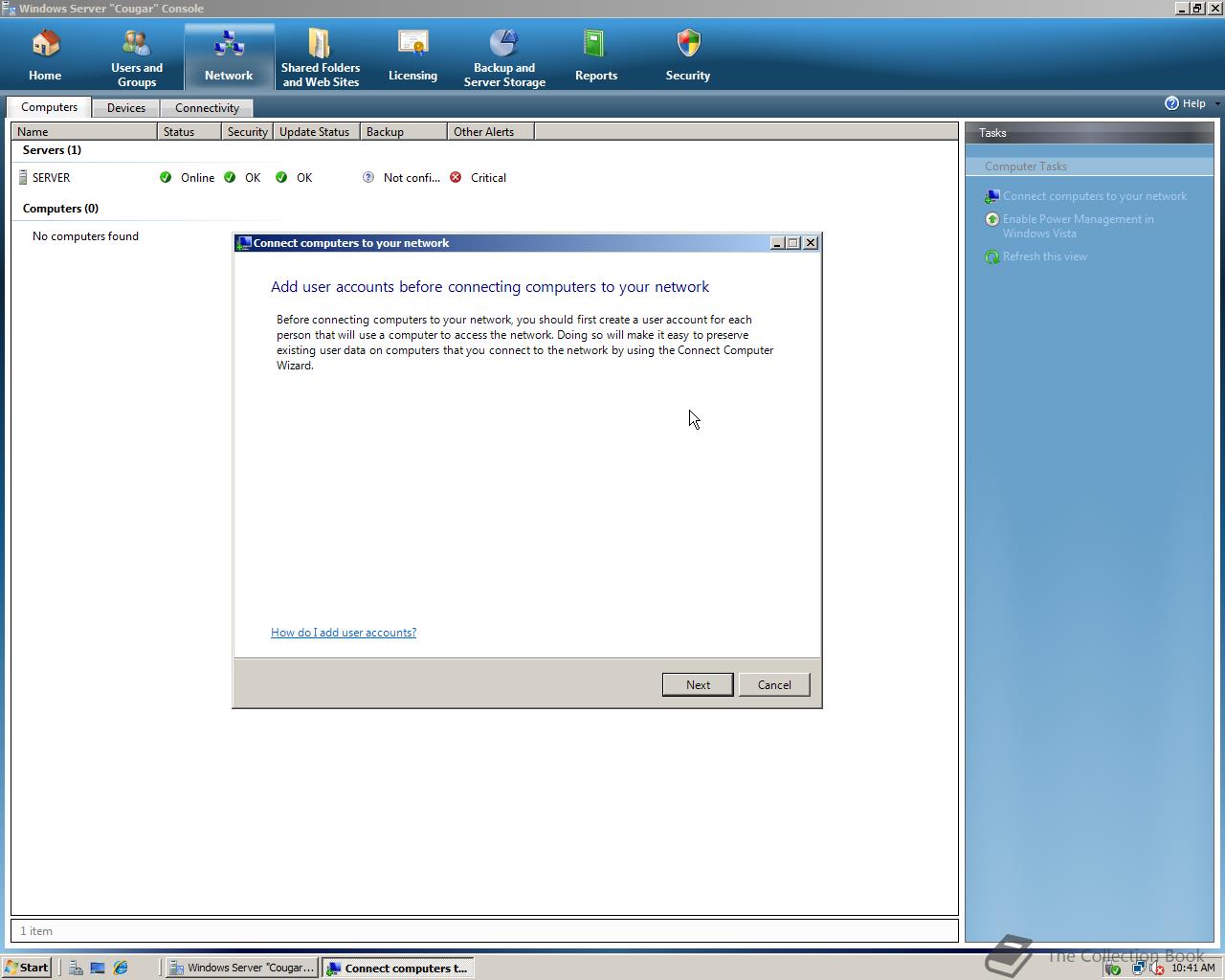This screenshot has height=980, width=1225.
Task: Switch to Windows Server Cougar taskbar button
Action: (242, 968)
